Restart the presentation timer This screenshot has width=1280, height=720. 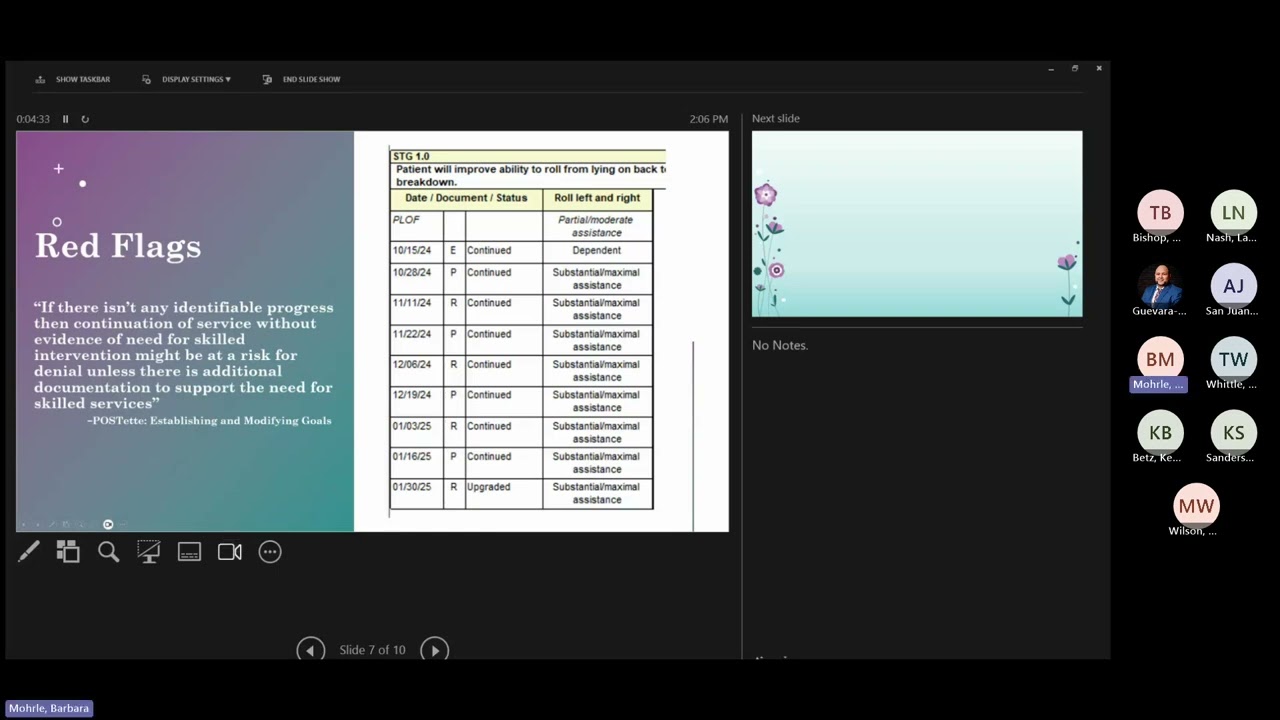coord(85,119)
